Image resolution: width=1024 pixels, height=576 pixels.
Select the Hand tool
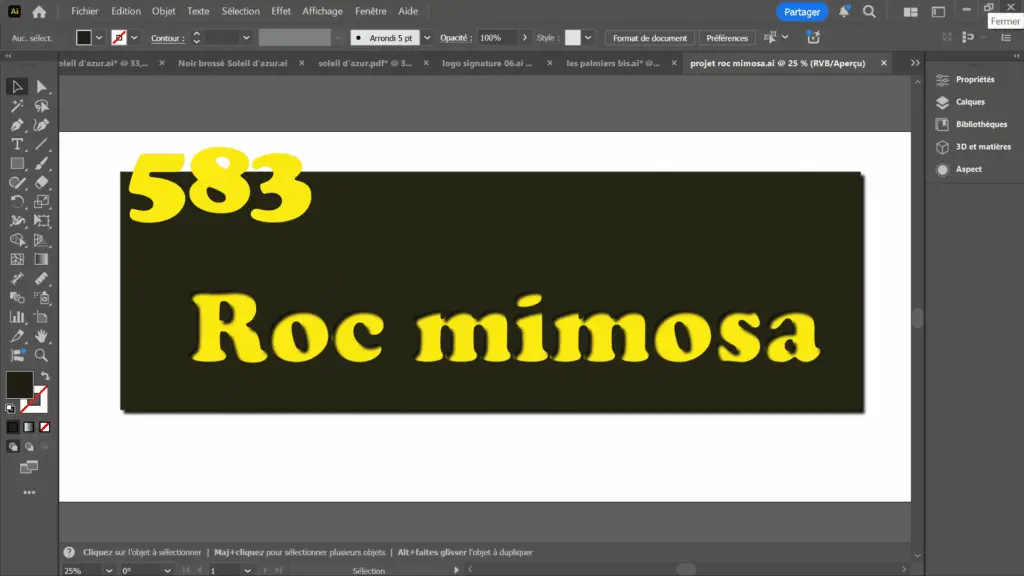(x=42, y=335)
